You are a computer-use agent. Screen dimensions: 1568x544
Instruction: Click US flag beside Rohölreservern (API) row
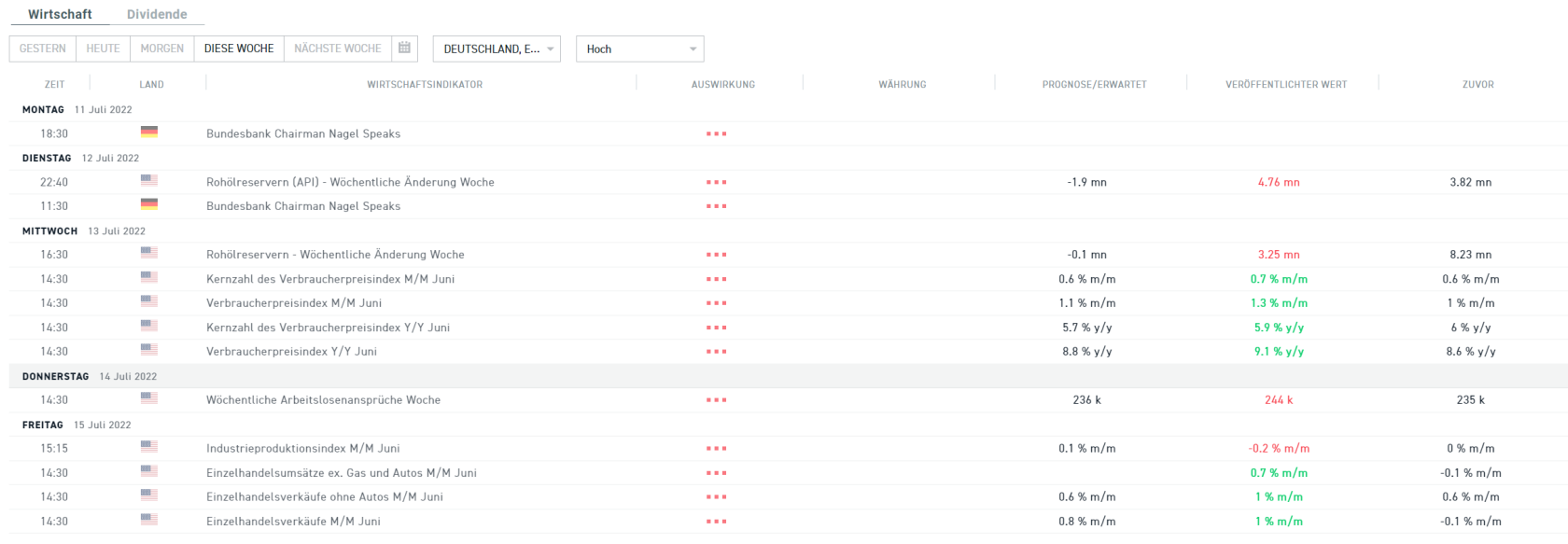(149, 180)
